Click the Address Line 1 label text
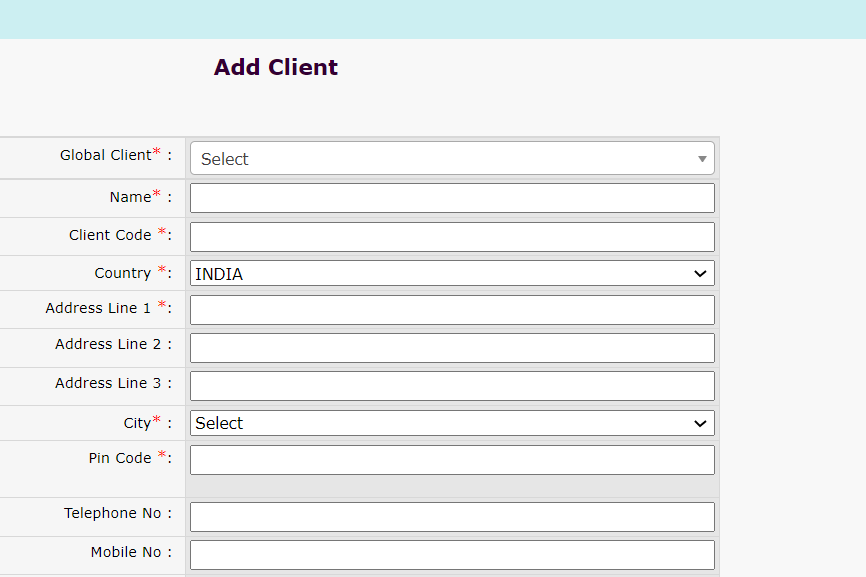The width and height of the screenshot is (866, 577). pyautogui.click(x=98, y=308)
